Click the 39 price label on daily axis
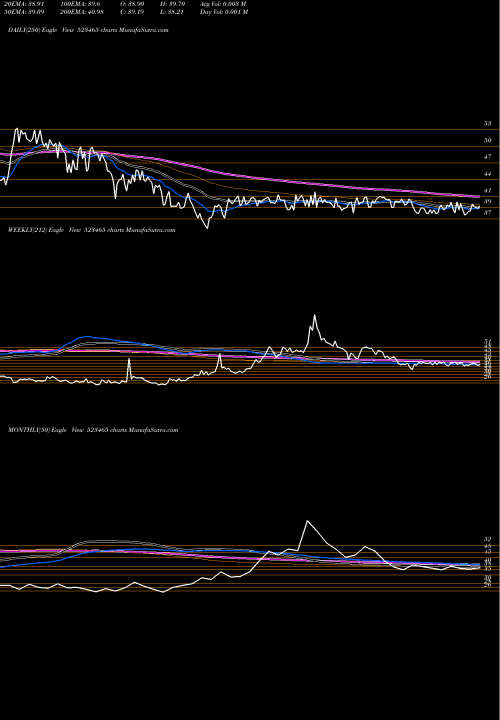This screenshot has height=720, width=500. (487, 201)
